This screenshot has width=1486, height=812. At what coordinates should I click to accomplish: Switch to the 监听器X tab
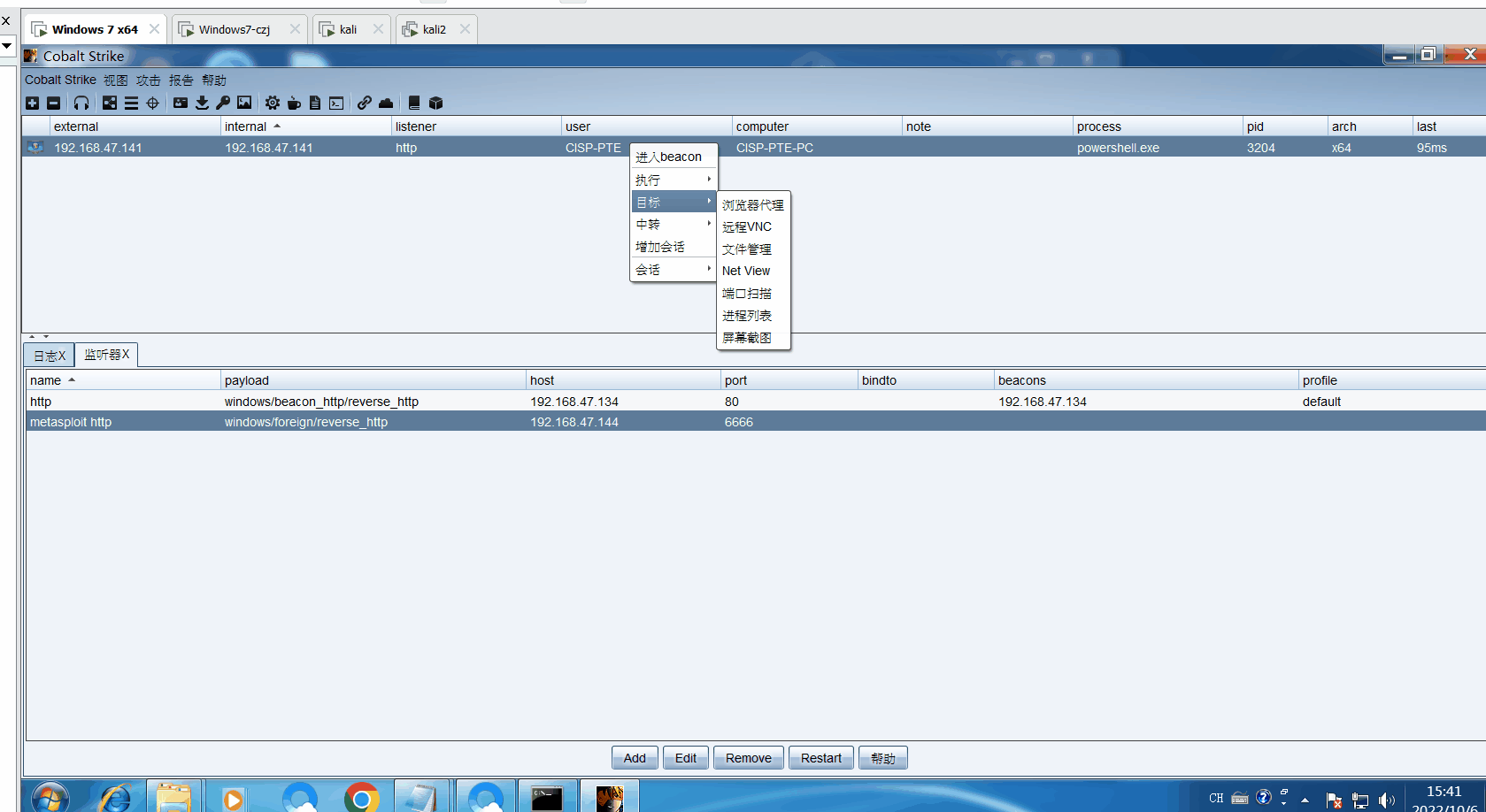point(107,355)
